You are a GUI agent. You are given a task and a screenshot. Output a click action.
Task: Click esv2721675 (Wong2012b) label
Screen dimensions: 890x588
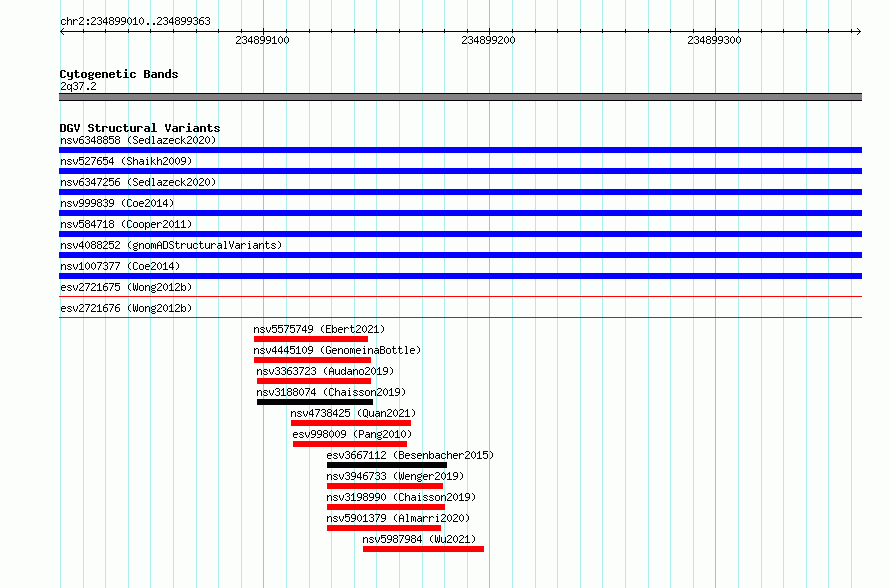(x=126, y=287)
